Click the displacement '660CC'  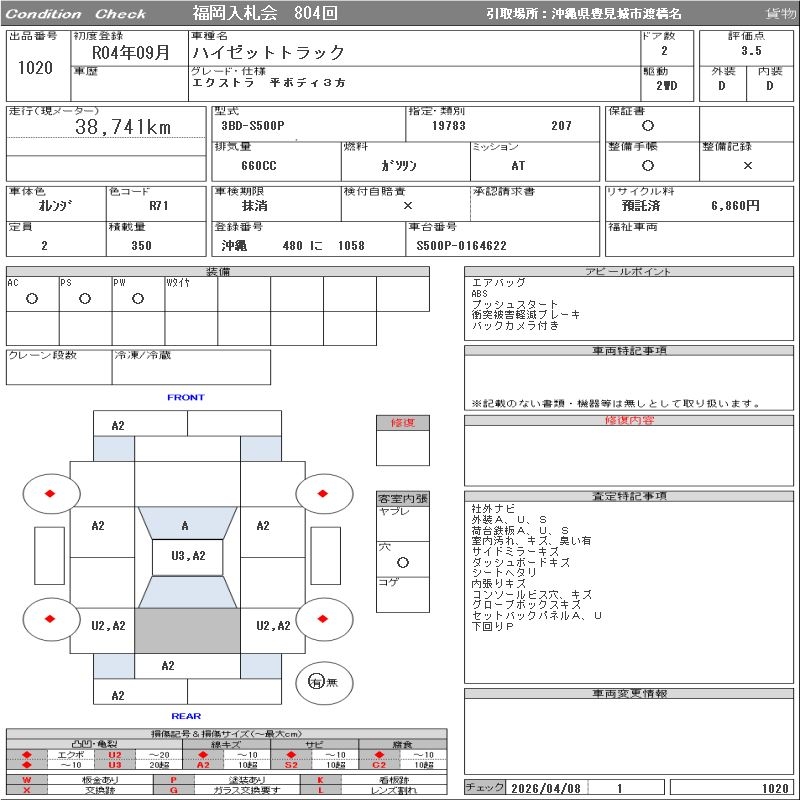pos(259,166)
